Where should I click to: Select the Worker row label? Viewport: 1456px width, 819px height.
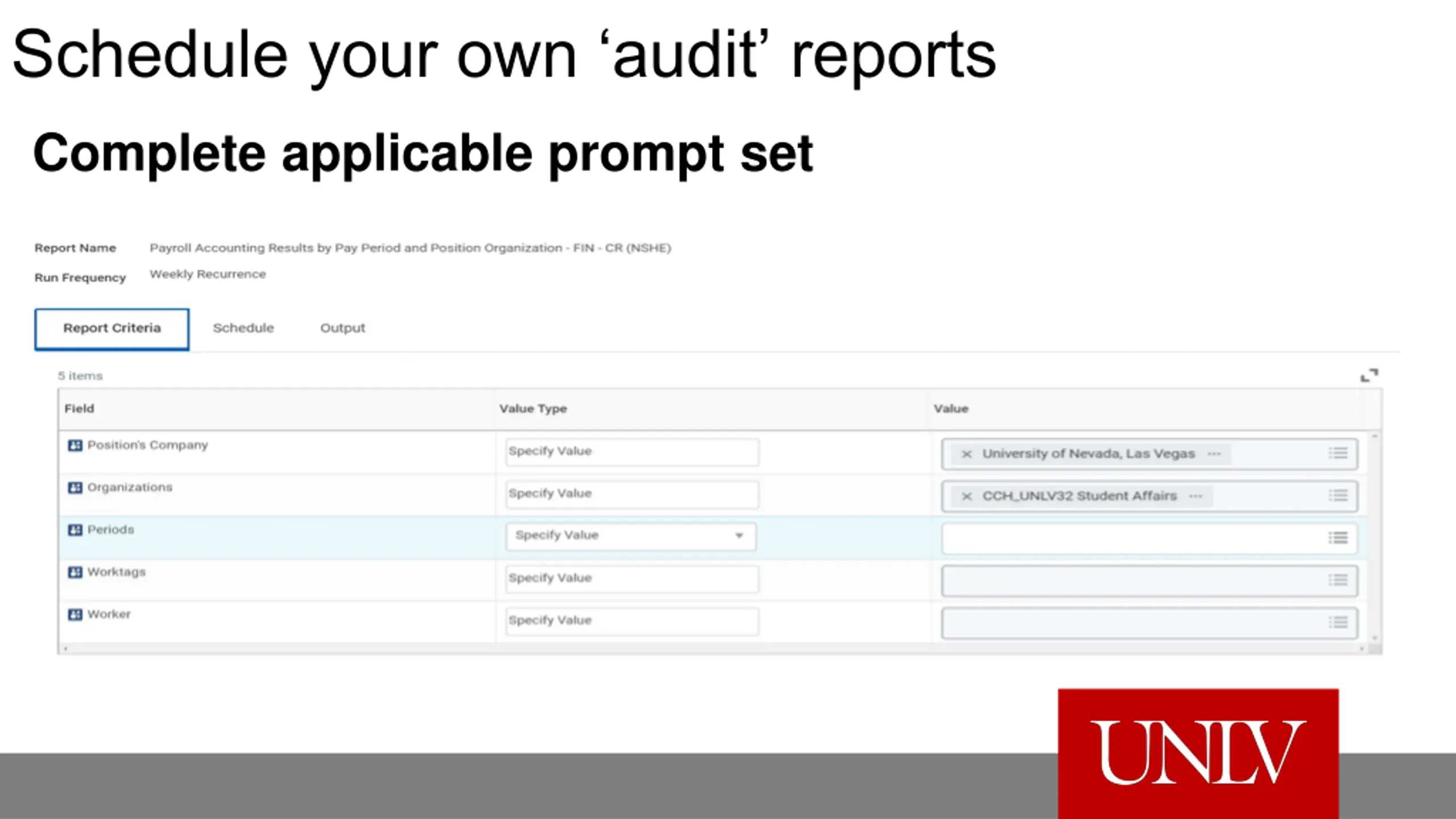109,614
